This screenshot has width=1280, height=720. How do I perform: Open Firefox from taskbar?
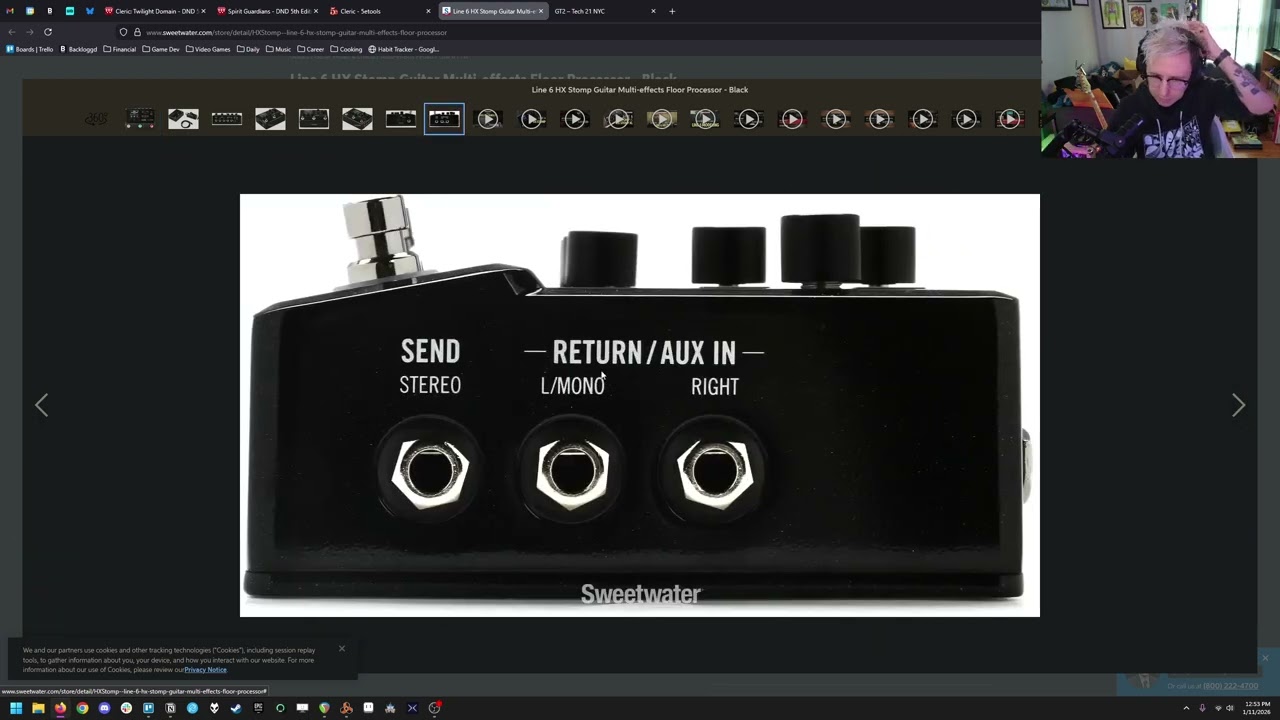60,708
